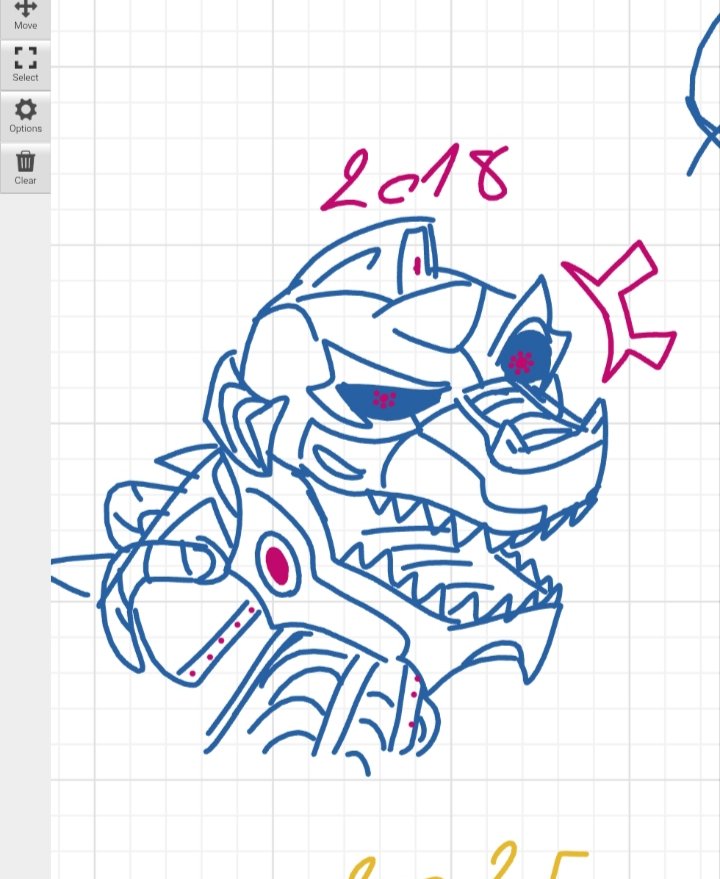The image size is (720, 879).
Task: Open the Options gear menu
Action: point(25,117)
